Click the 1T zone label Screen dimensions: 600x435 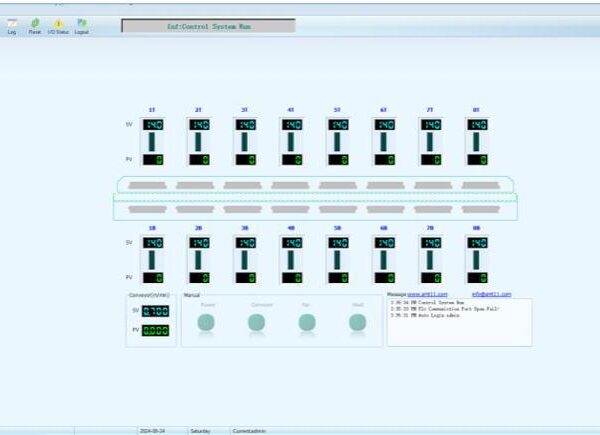click(152, 110)
